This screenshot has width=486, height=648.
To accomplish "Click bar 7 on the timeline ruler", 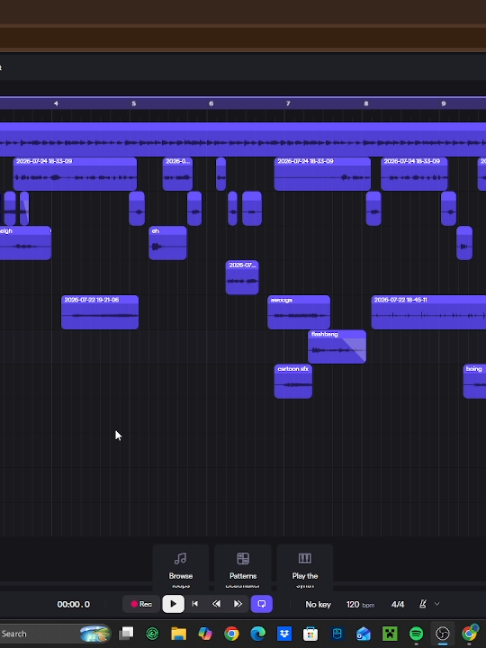I will (288, 103).
